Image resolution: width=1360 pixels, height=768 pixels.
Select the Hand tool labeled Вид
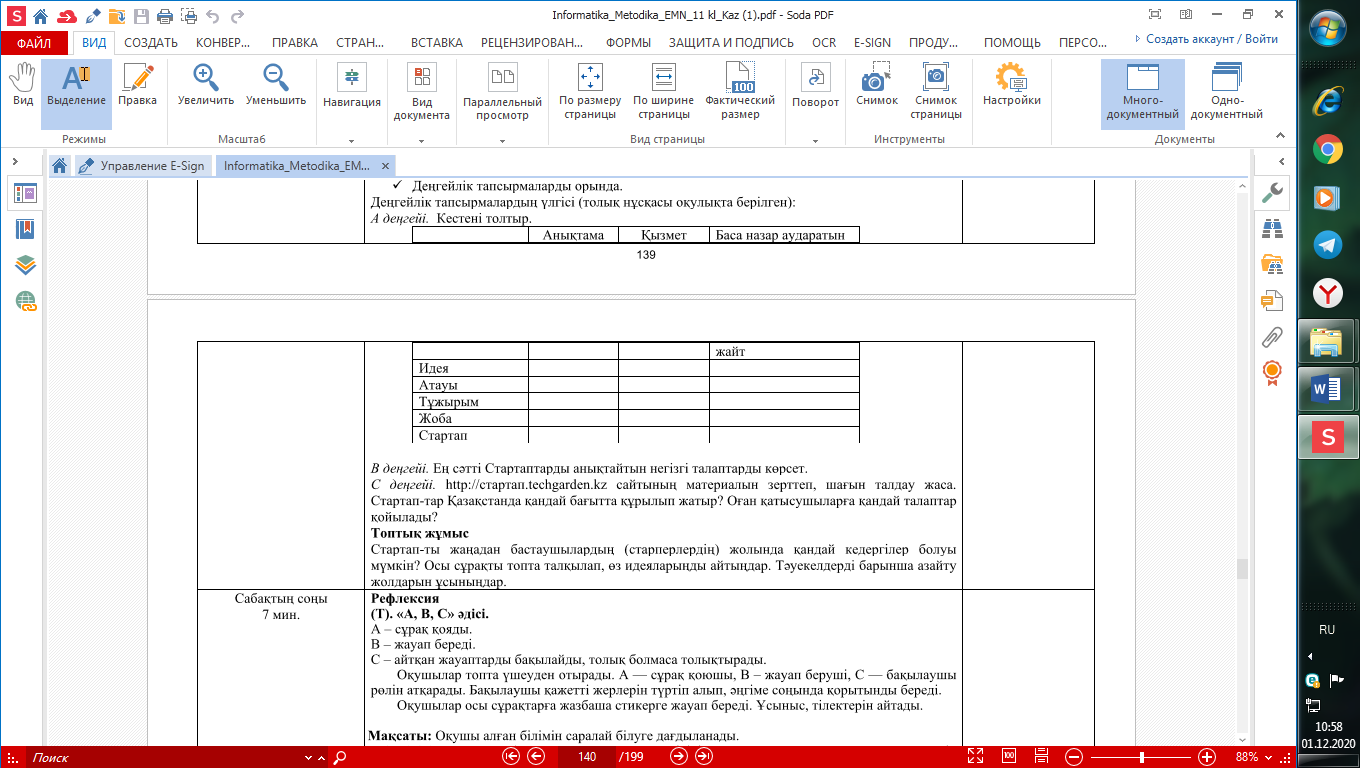22,85
